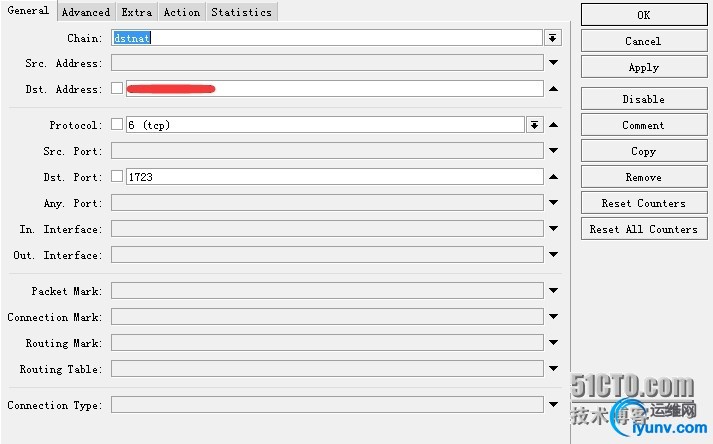Toggle the Dst. Port invert checkbox
This screenshot has height=444, width=713.
coord(117,176)
